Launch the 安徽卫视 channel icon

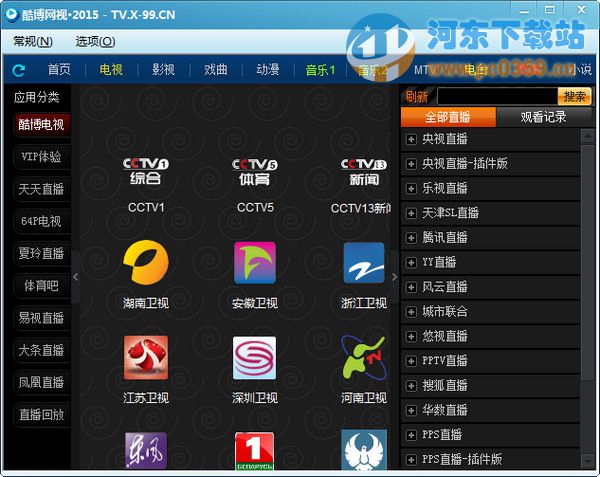coord(255,262)
